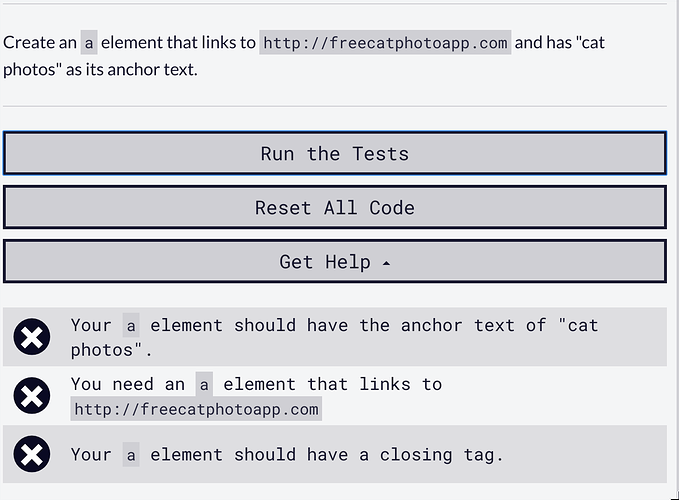Click the divider line above Run the Tests
Image resolution: width=679 pixels, height=500 pixels.
pyautogui.click(x=334, y=106)
